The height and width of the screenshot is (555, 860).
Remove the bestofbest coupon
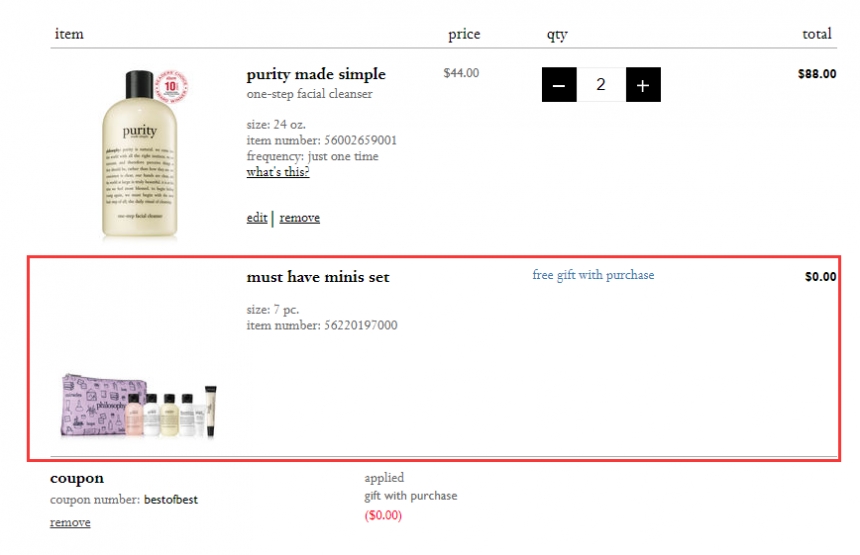(x=70, y=522)
